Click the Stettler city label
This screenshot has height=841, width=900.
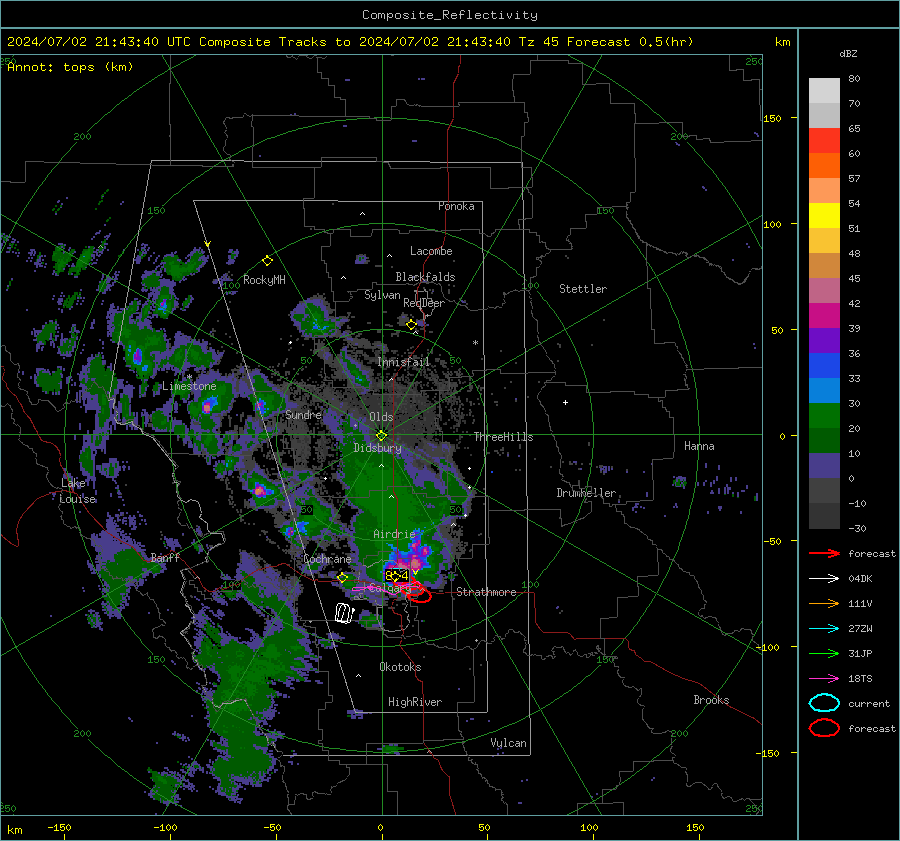tap(583, 289)
